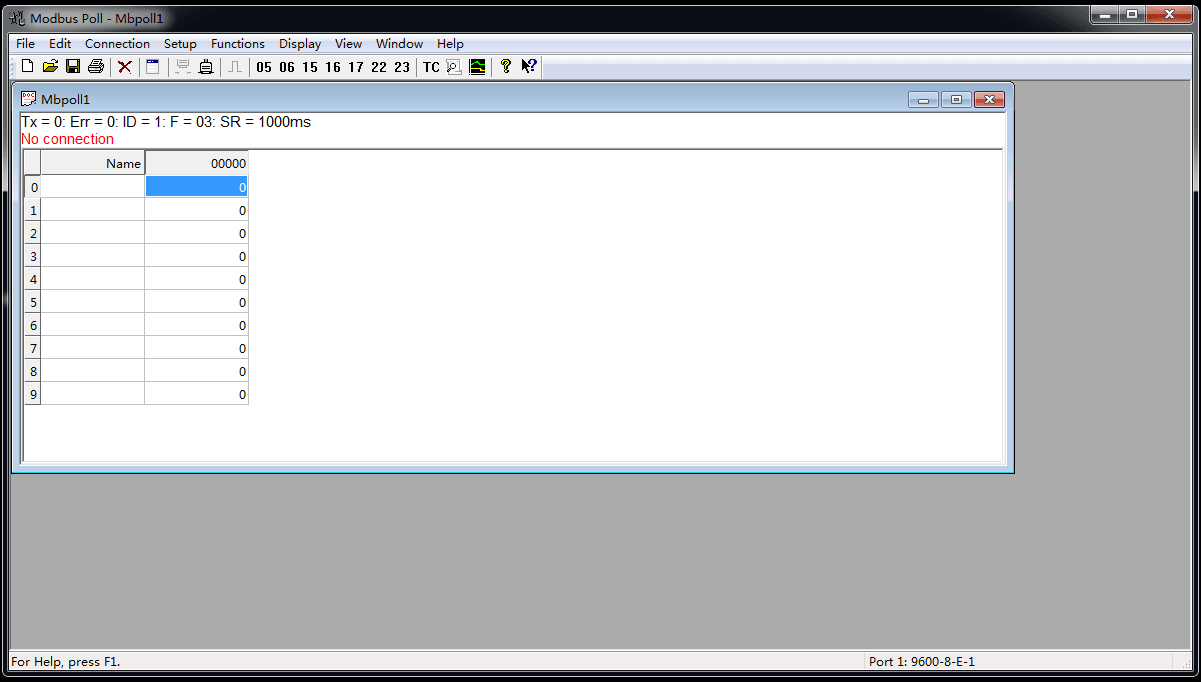The height and width of the screenshot is (682, 1201).
Task: Click the red X delete toolbar icon
Action: pos(125,67)
